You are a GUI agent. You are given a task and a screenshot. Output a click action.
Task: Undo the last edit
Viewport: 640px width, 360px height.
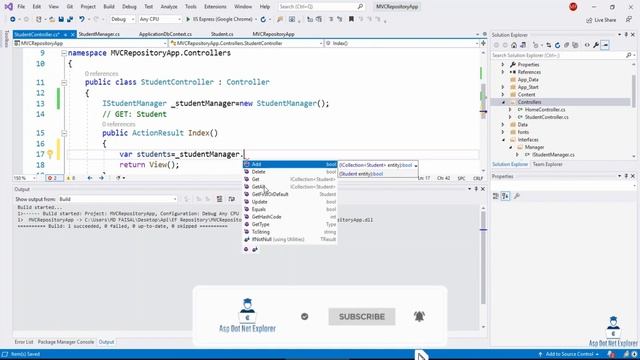[x=82, y=19]
